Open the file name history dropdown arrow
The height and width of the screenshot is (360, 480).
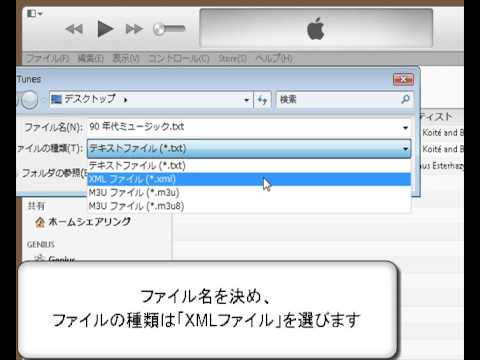coord(405,128)
